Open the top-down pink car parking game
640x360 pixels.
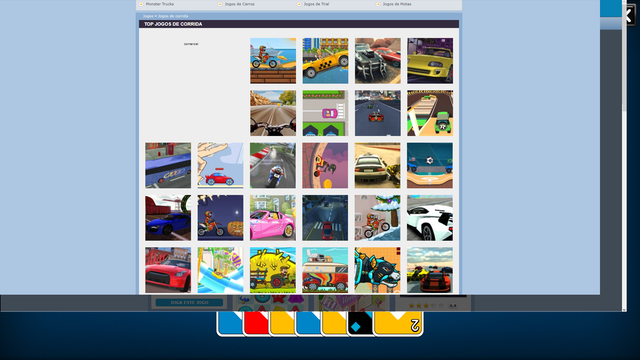325,113
